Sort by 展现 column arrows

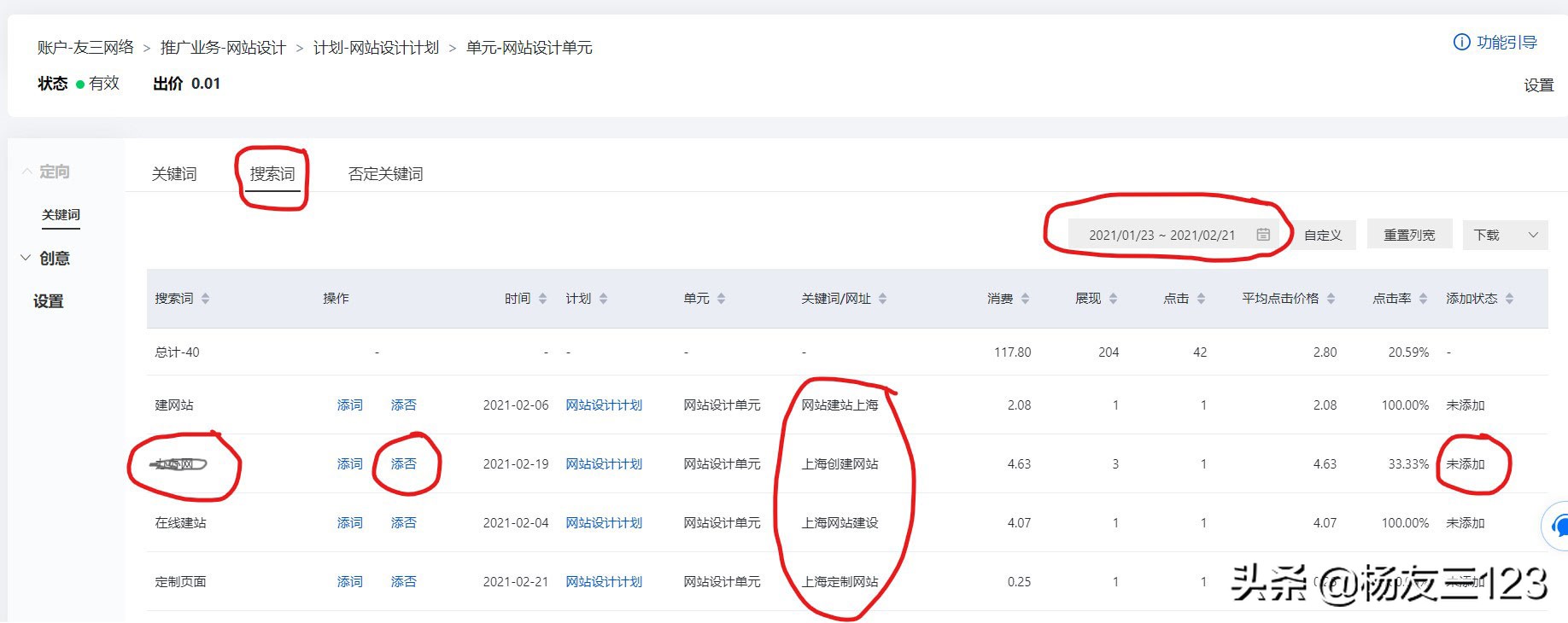click(1113, 299)
